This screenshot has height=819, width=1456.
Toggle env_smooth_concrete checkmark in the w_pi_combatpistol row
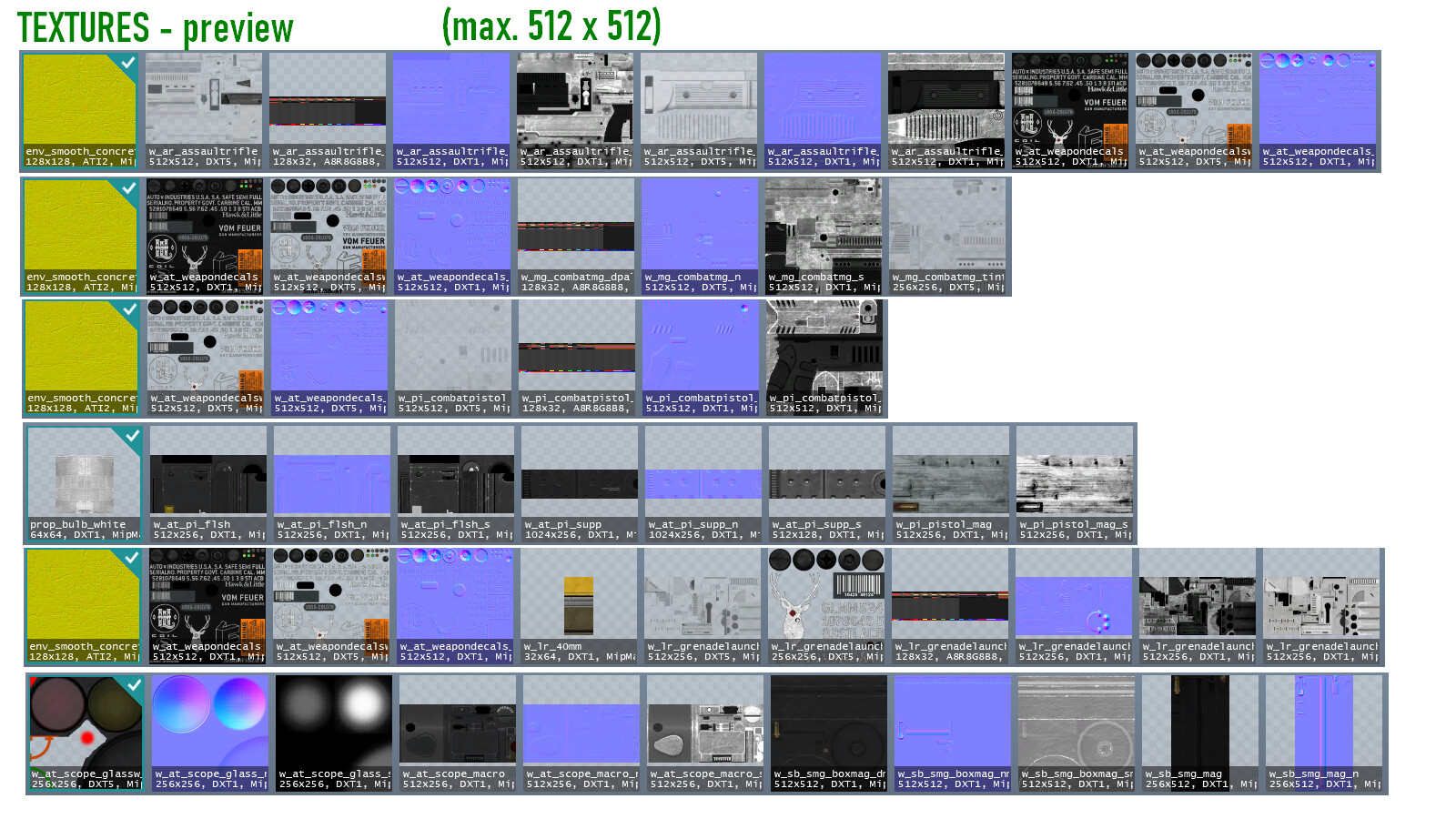click(130, 309)
